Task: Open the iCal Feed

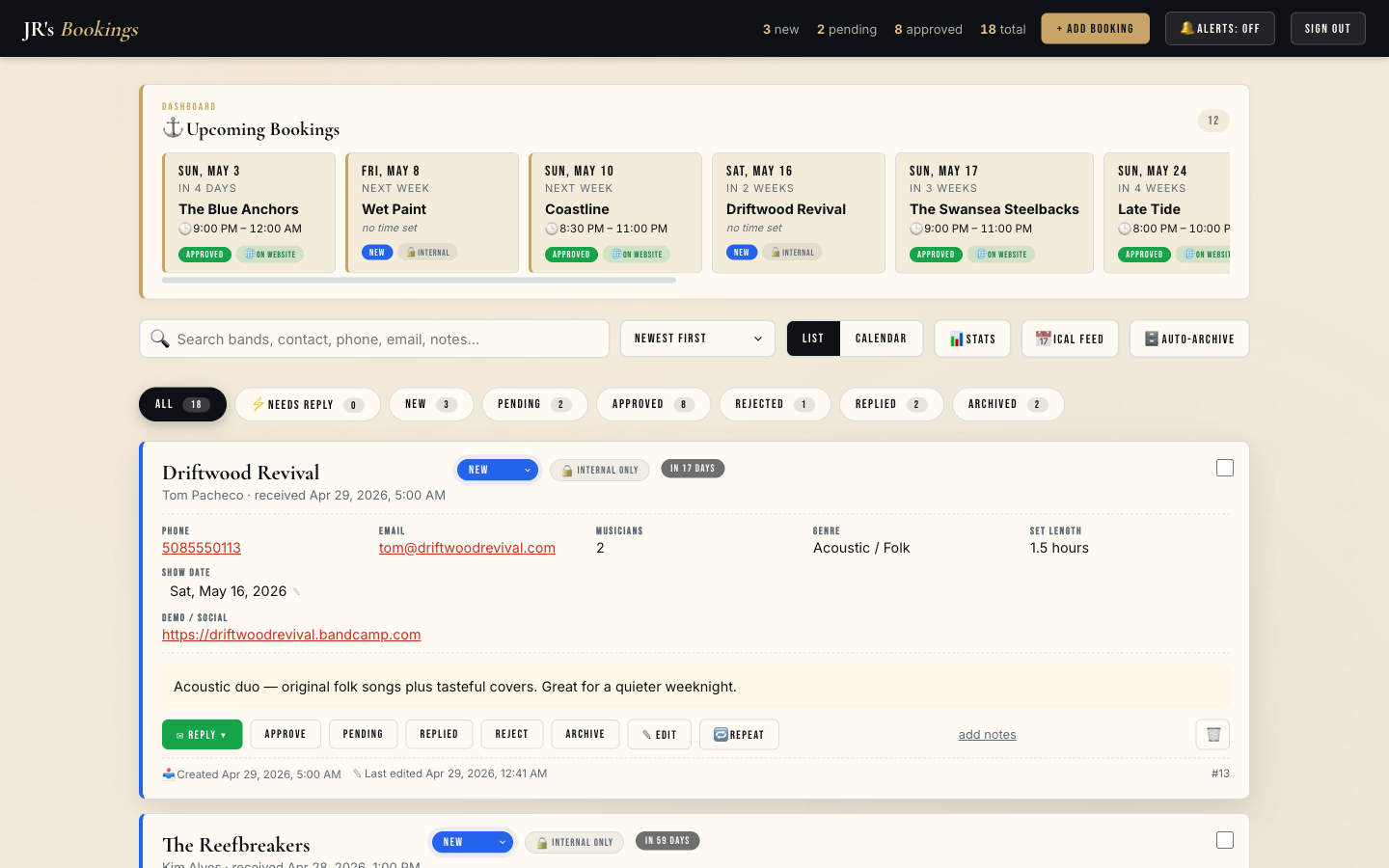Action: (x=1070, y=339)
